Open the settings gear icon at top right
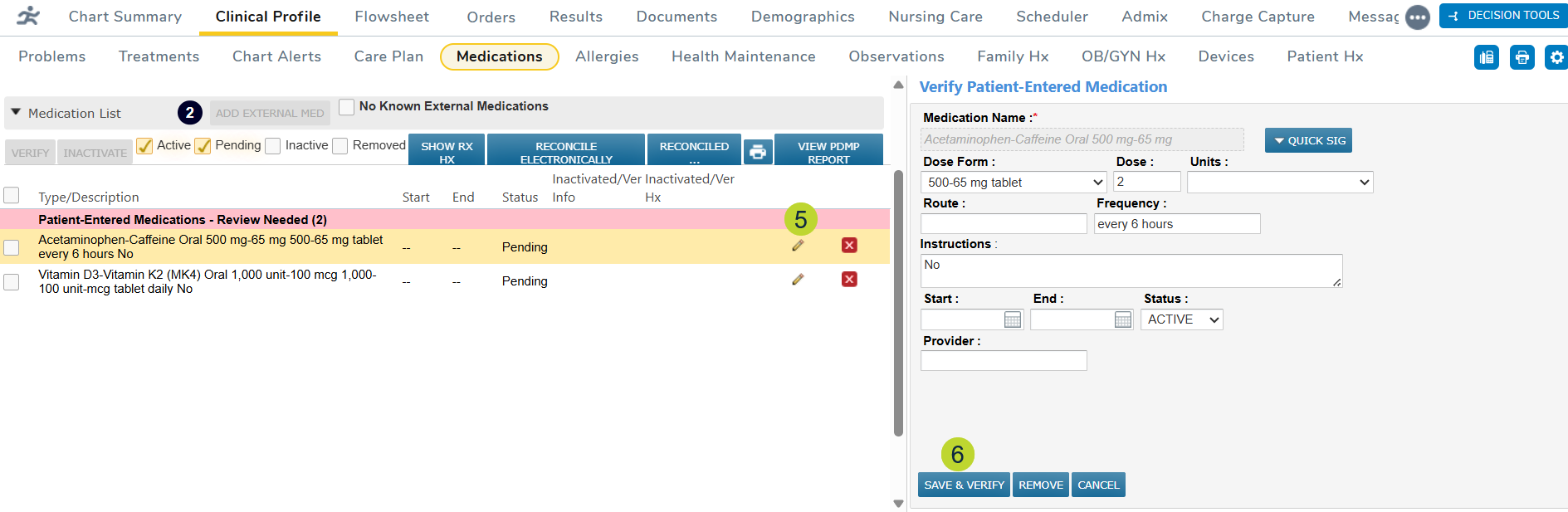Image resolution: width=1568 pixels, height=512 pixels. click(1556, 57)
